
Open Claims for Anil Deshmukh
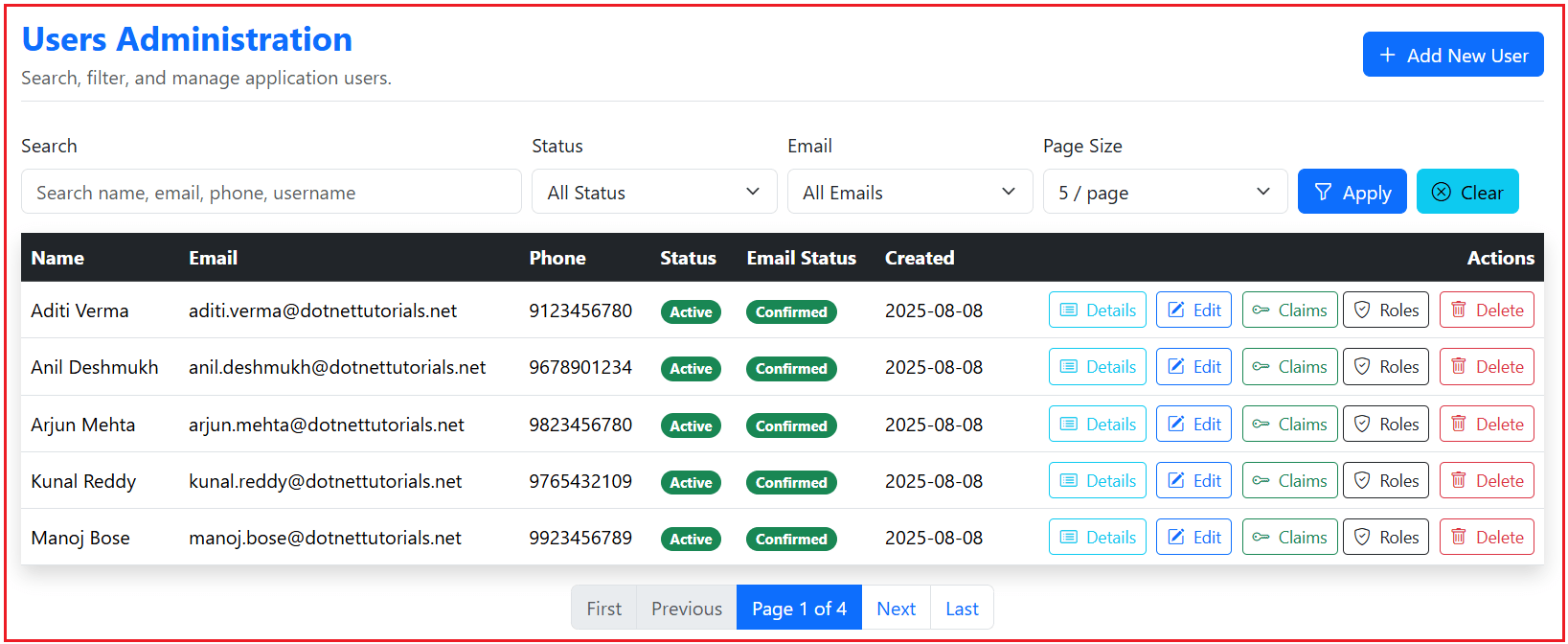pyautogui.click(x=1289, y=366)
